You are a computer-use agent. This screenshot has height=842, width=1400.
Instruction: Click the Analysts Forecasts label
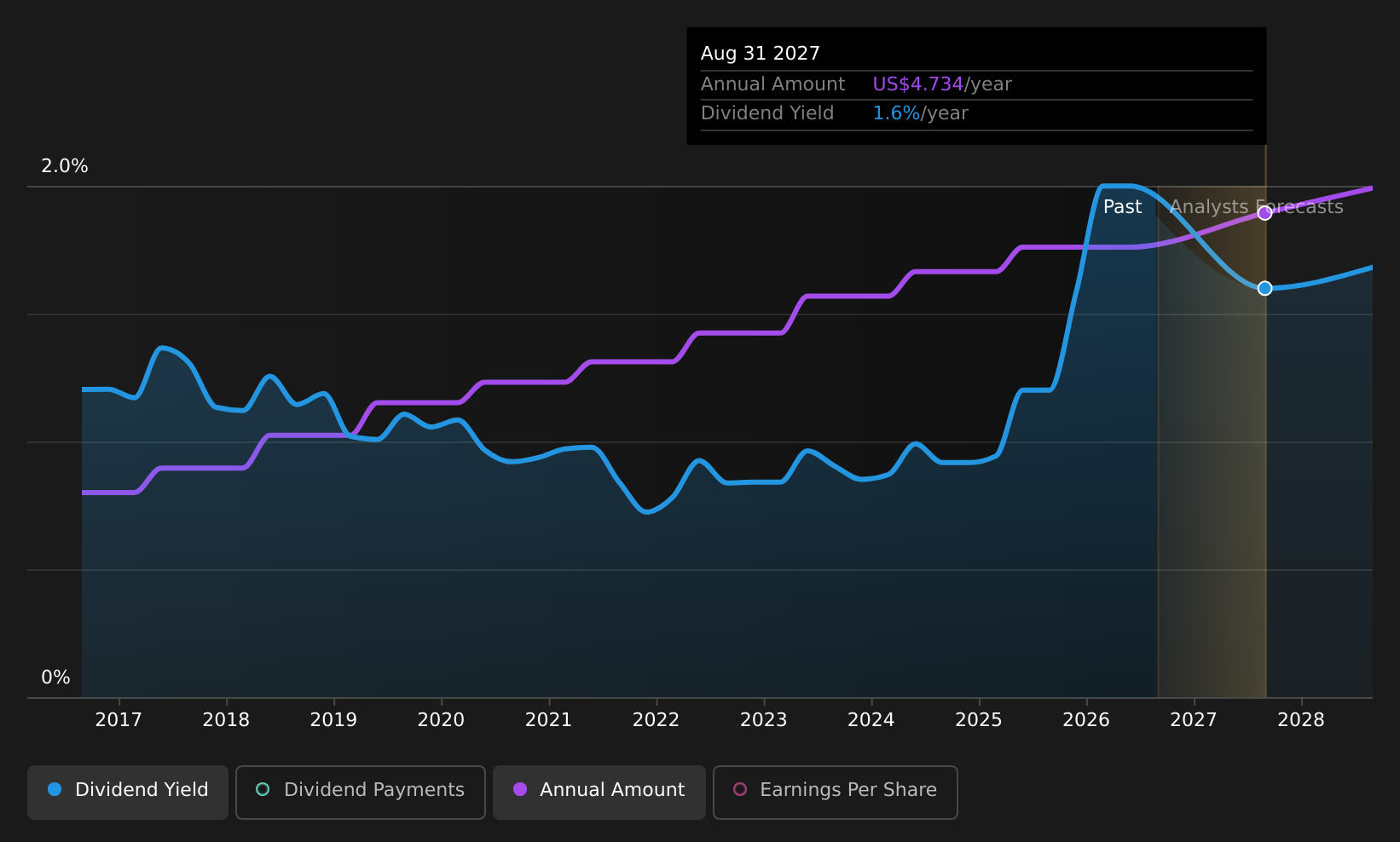click(1257, 207)
